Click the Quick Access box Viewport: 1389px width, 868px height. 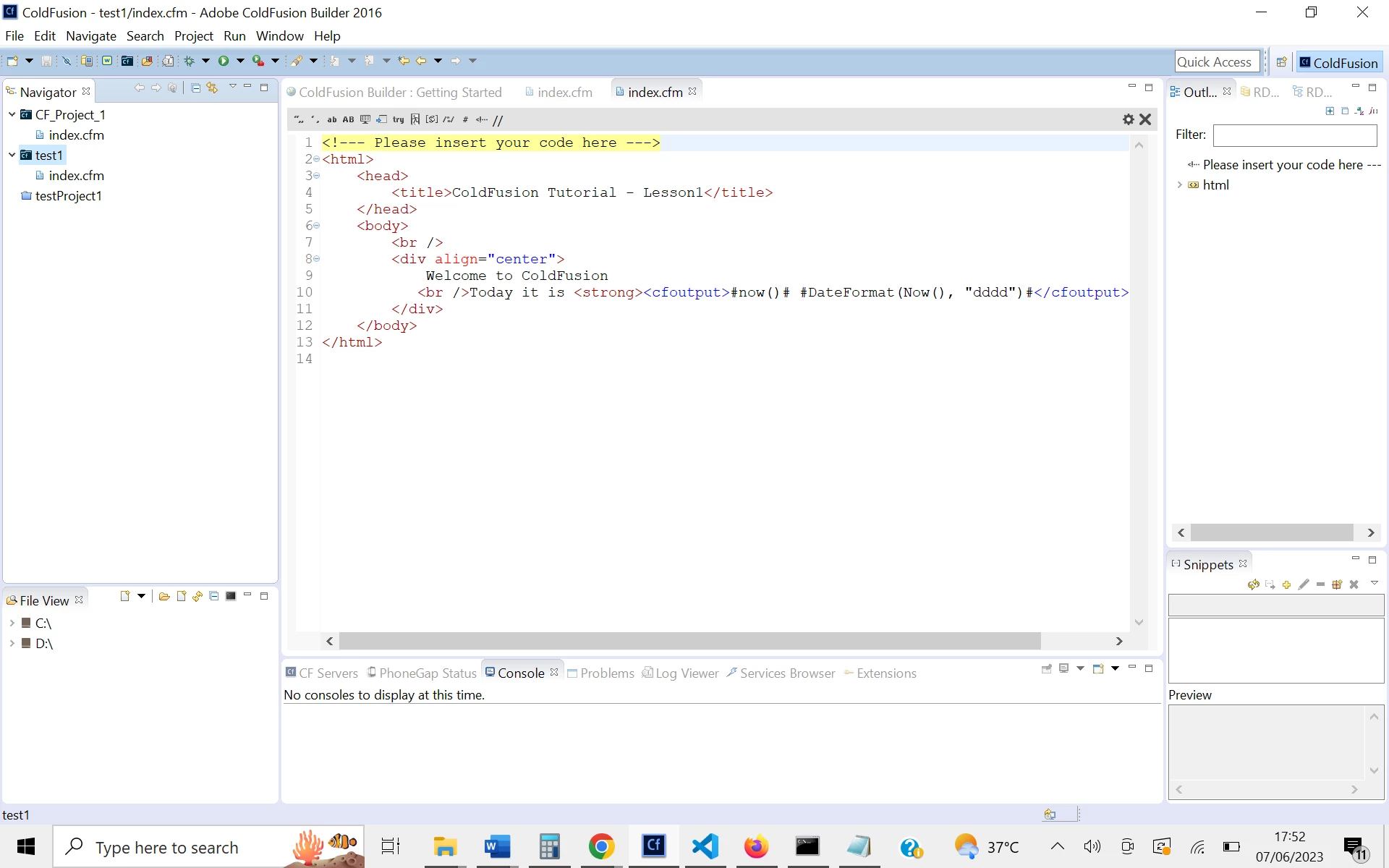[x=1215, y=62]
